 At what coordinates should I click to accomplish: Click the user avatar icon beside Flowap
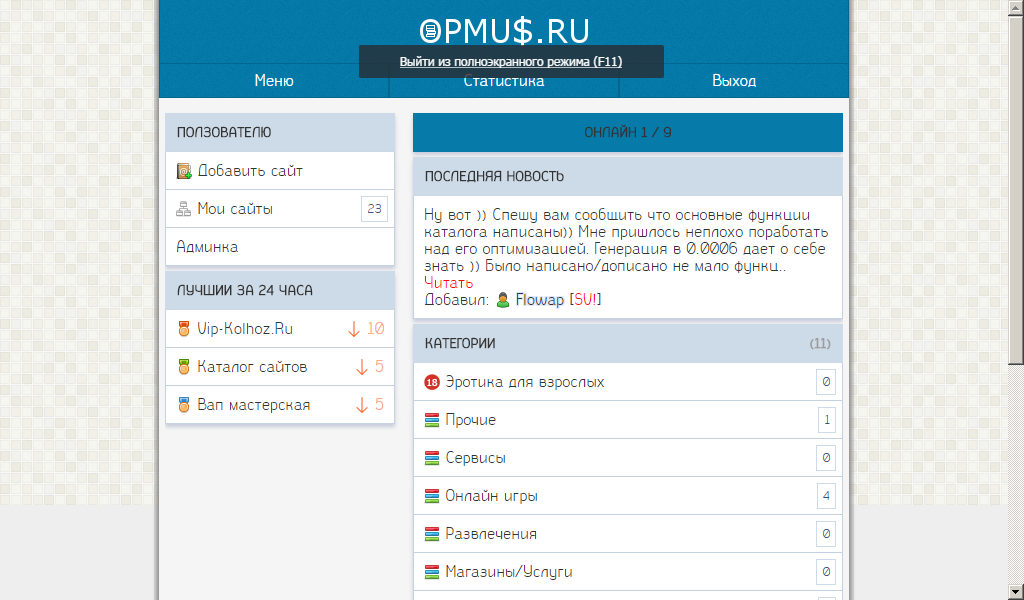click(x=503, y=300)
